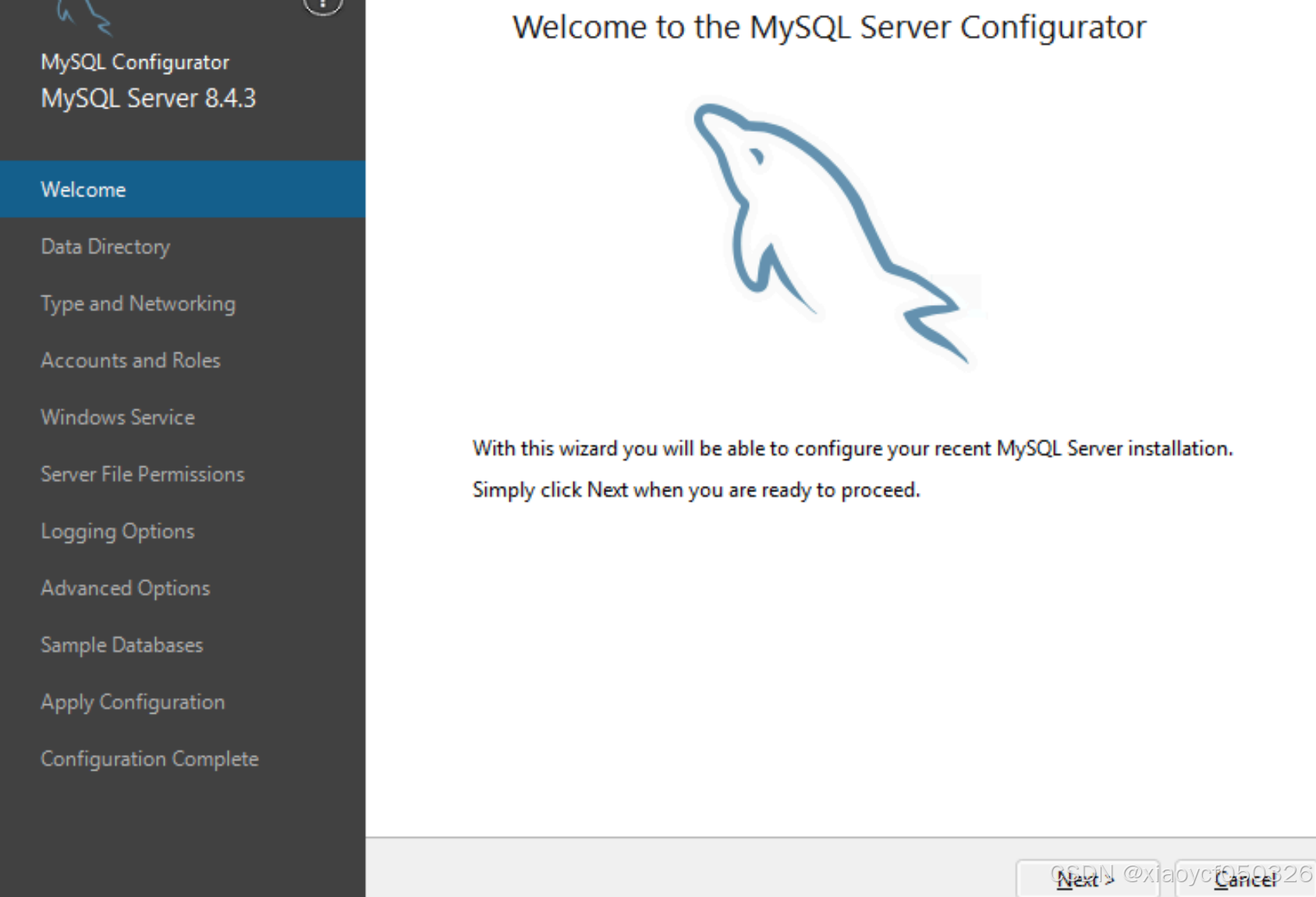Click the Cancel button
Screen dimensions: 1316x897
[x=1246, y=879]
